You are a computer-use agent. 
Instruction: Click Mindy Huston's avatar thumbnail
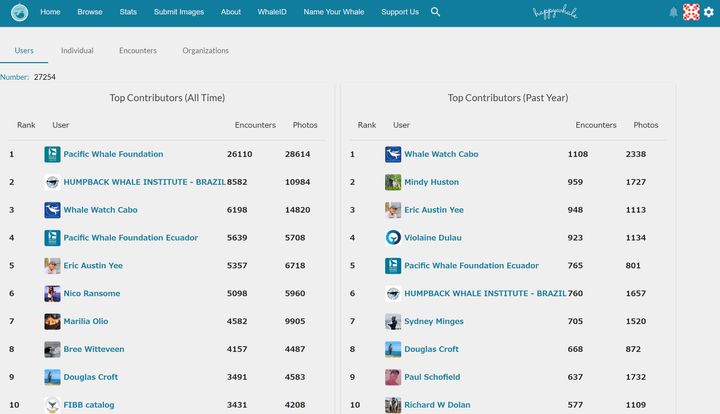[x=393, y=182]
